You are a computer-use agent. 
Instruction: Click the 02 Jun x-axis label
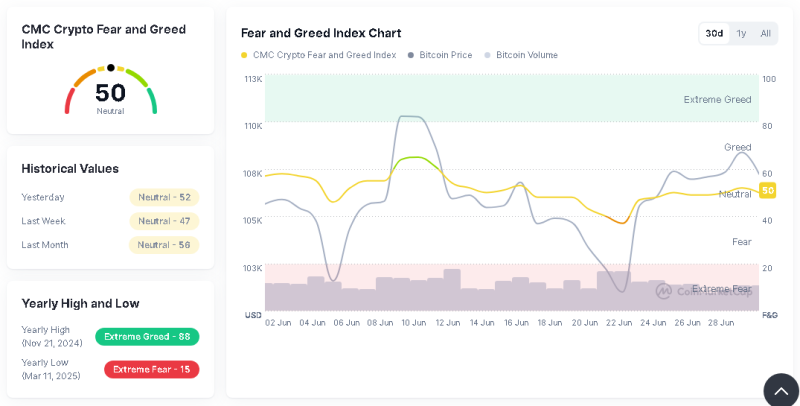point(278,323)
